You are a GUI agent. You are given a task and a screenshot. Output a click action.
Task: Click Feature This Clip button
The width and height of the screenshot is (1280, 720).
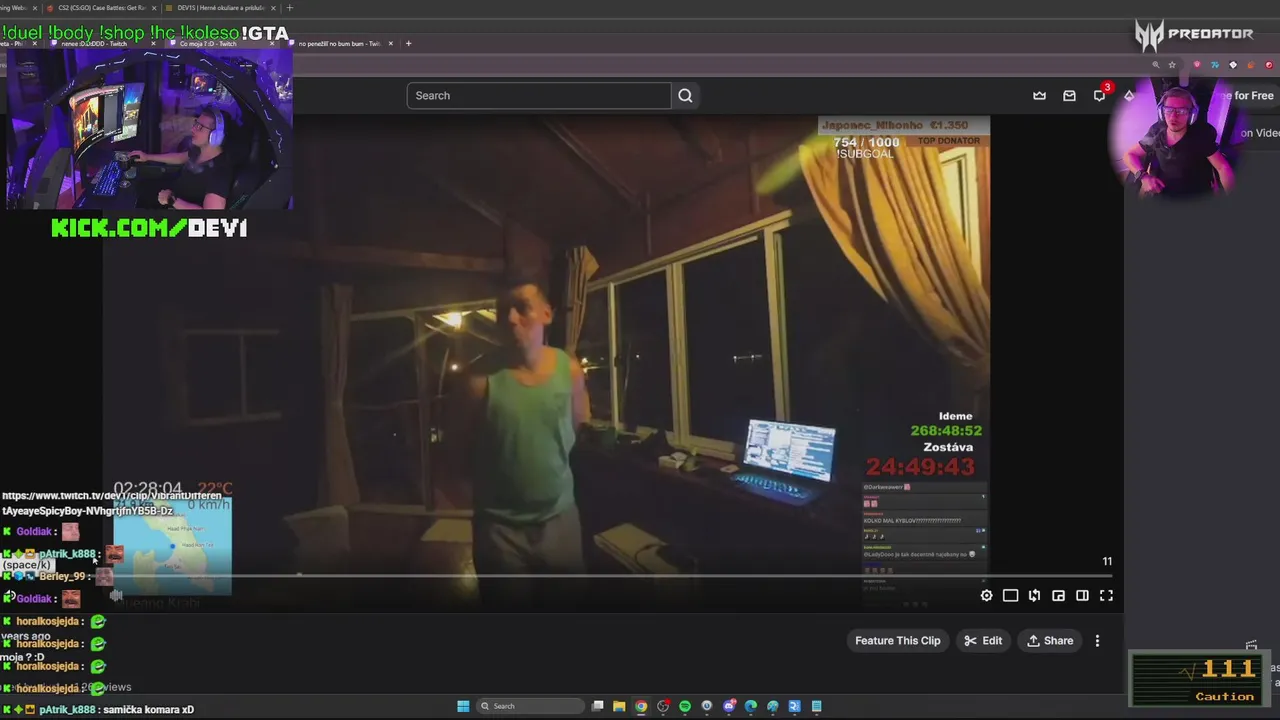(897, 641)
